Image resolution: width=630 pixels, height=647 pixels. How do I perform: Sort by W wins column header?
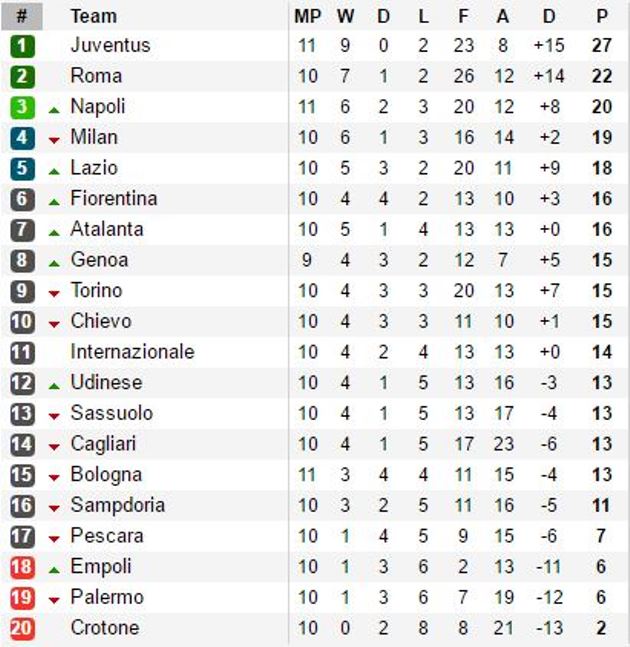click(x=345, y=16)
